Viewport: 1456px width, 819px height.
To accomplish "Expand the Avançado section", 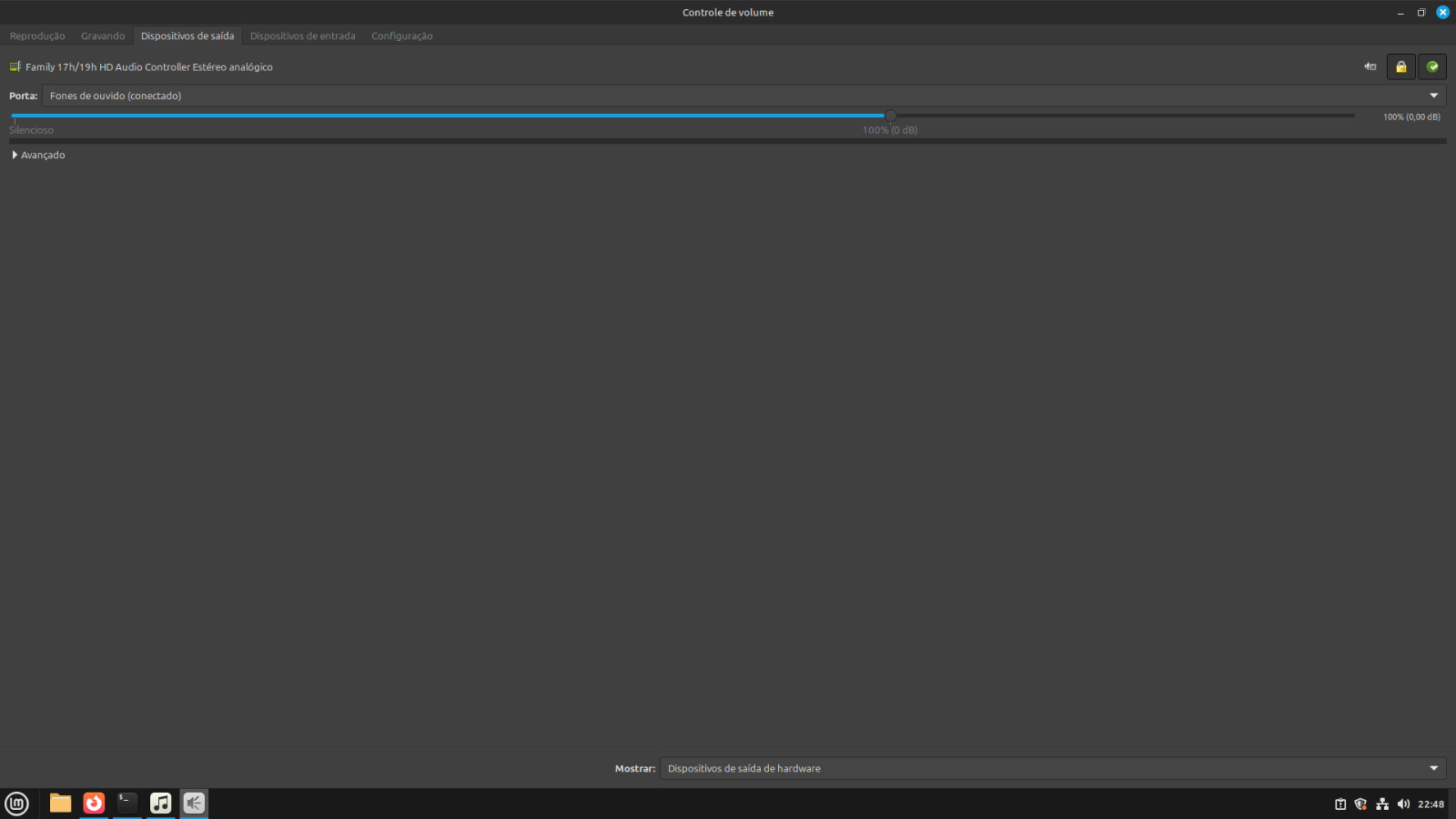I will [x=38, y=155].
